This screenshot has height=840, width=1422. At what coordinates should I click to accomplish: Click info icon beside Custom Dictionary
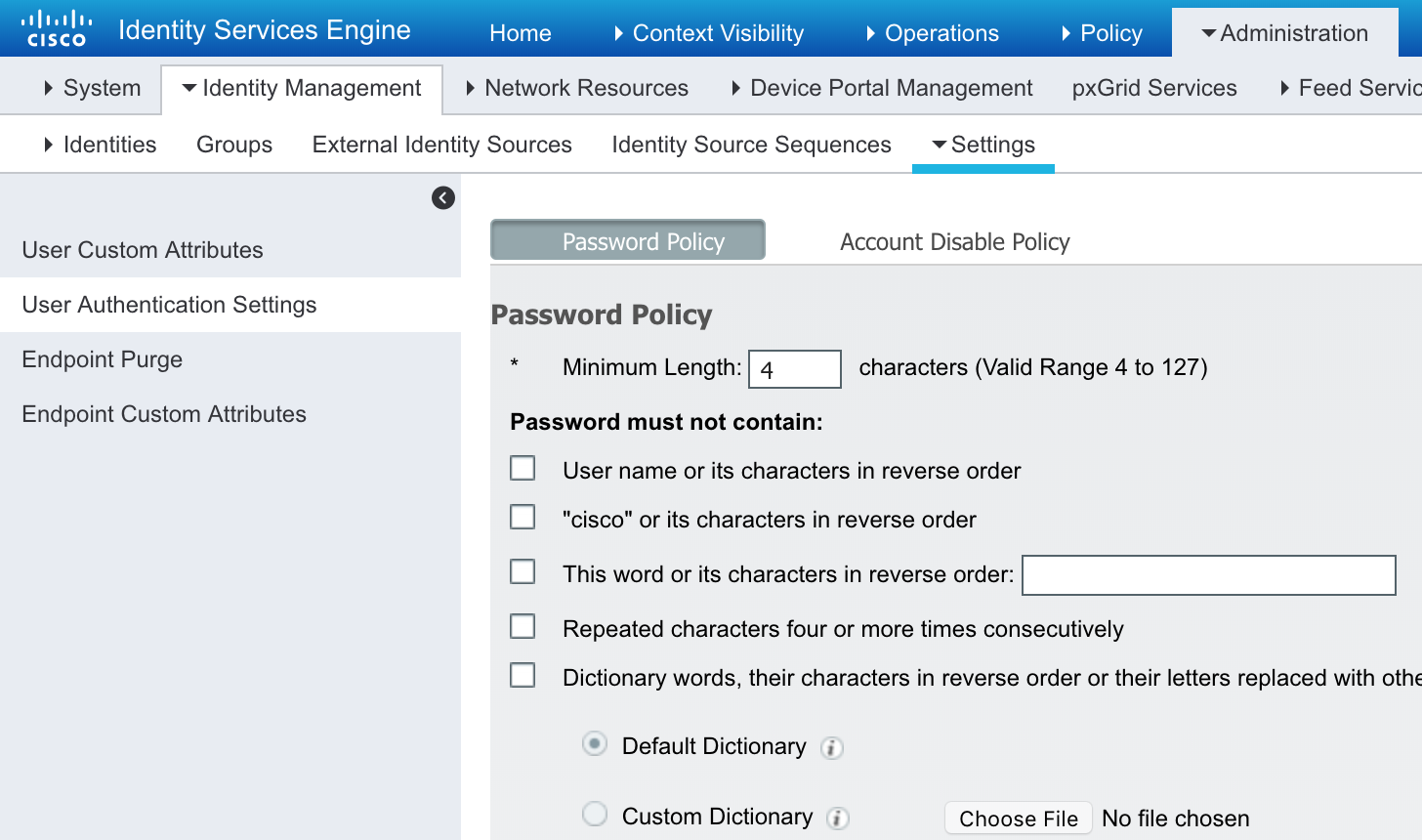(838, 819)
